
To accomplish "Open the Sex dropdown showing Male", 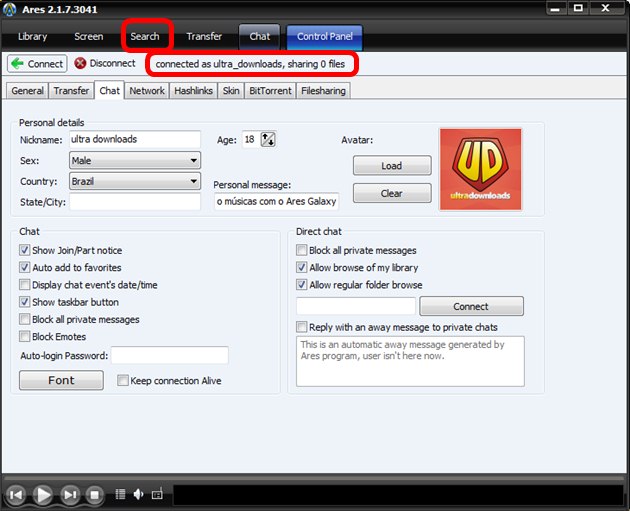I will coord(135,161).
